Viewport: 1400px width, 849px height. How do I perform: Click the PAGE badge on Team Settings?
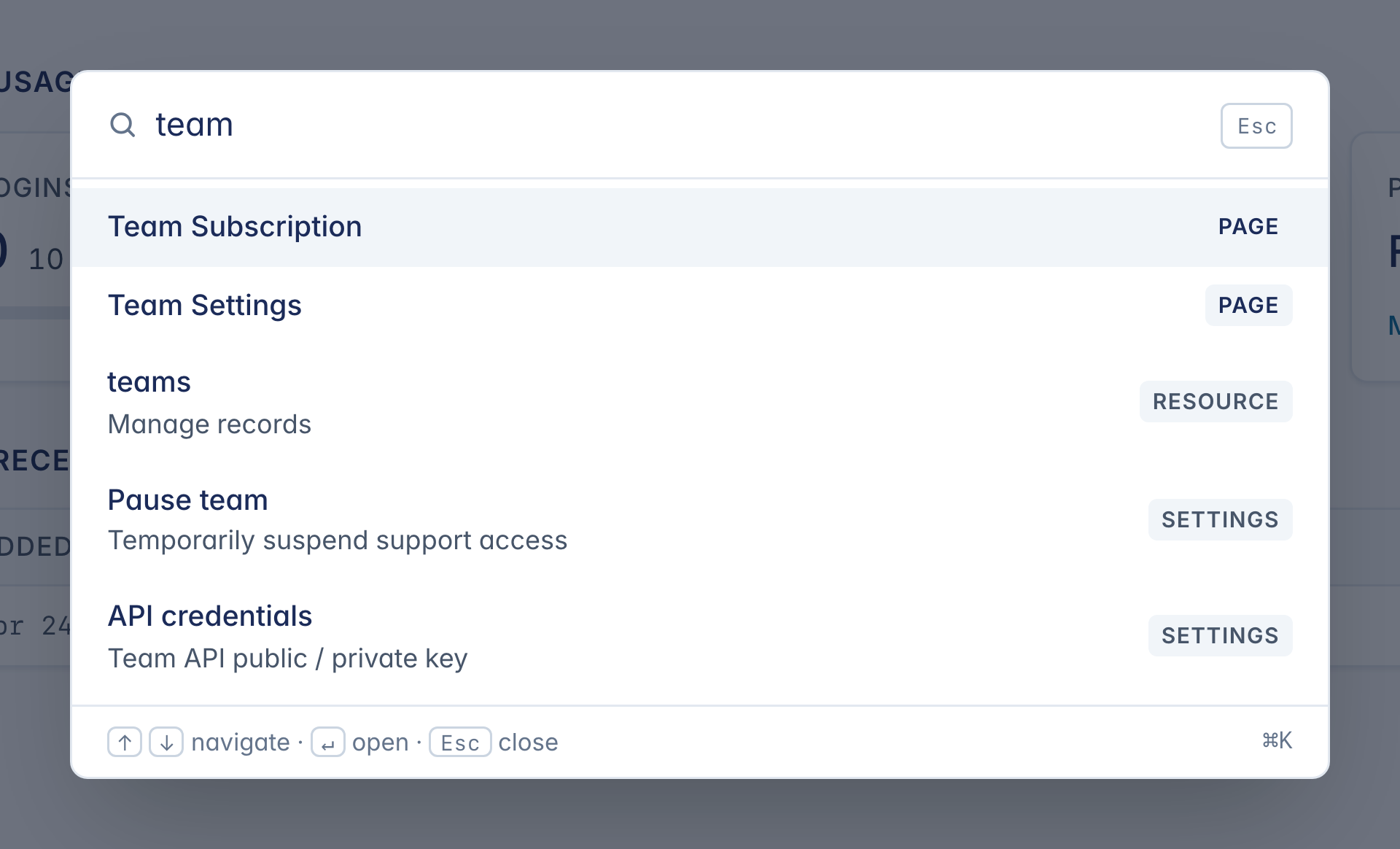1248,306
